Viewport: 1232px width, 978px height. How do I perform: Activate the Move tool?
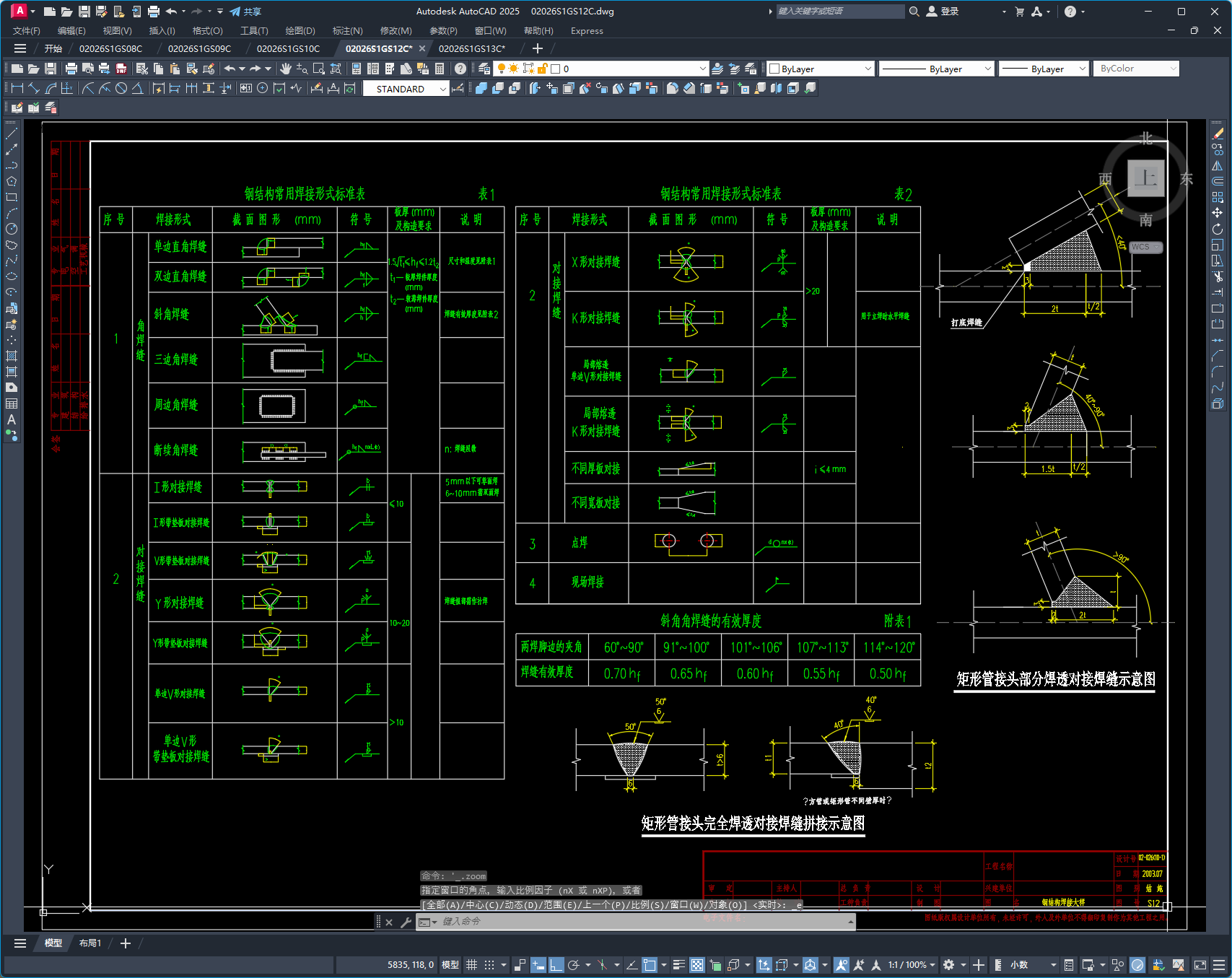point(1218,213)
